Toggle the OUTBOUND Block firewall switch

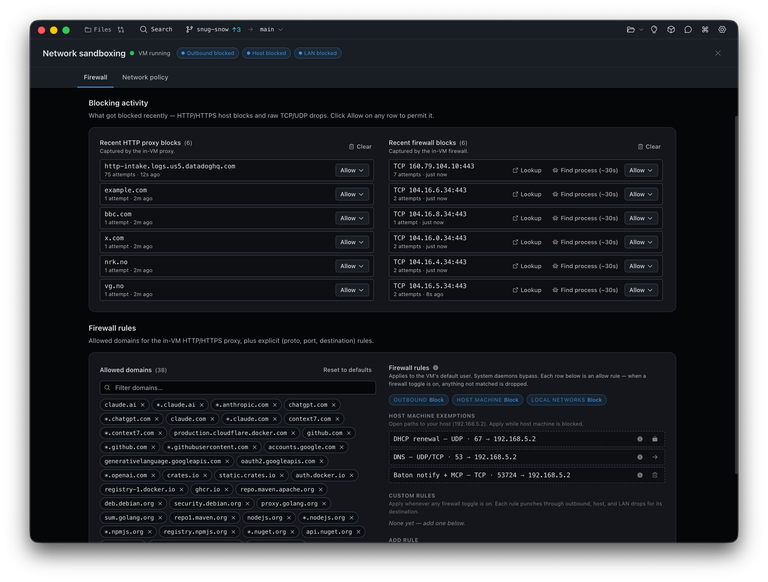[419, 400]
